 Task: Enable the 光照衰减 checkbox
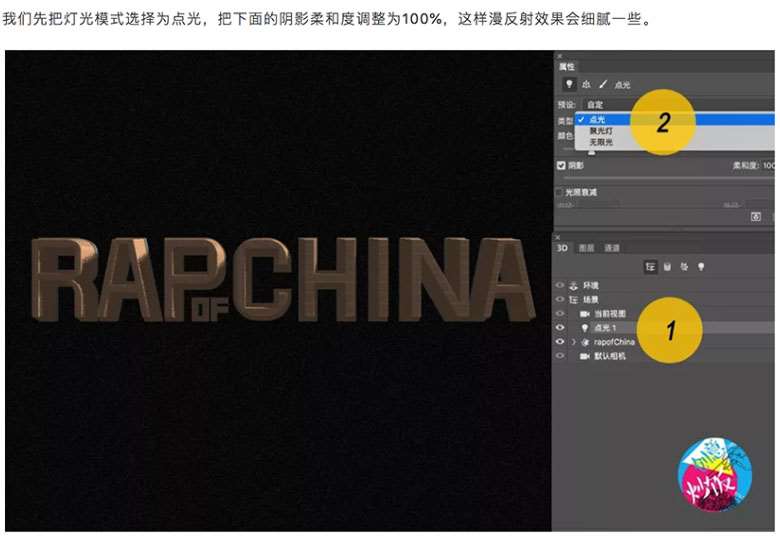pos(560,192)
